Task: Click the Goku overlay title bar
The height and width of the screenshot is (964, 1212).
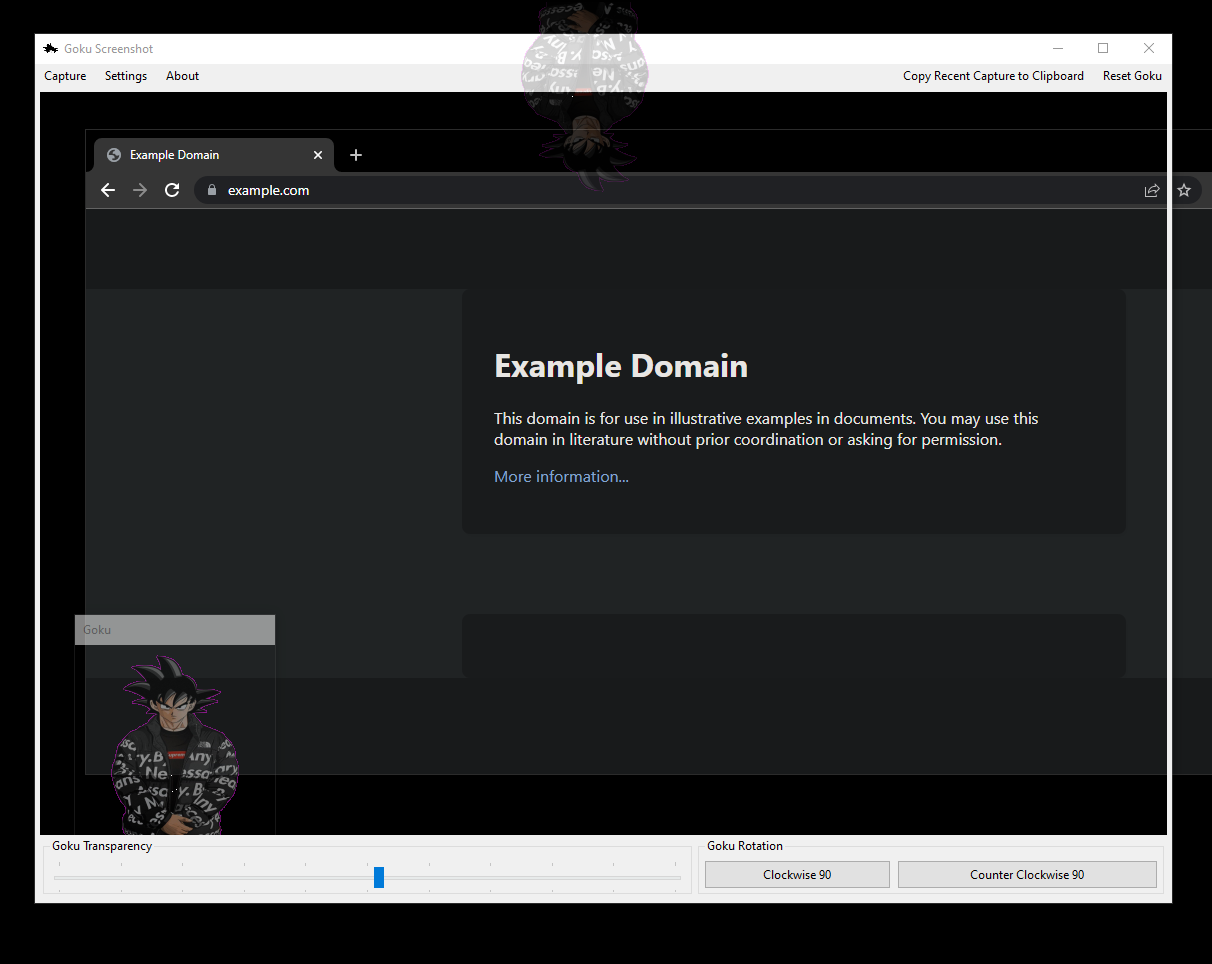Action: pyautogui.click(x=175, y=630)
